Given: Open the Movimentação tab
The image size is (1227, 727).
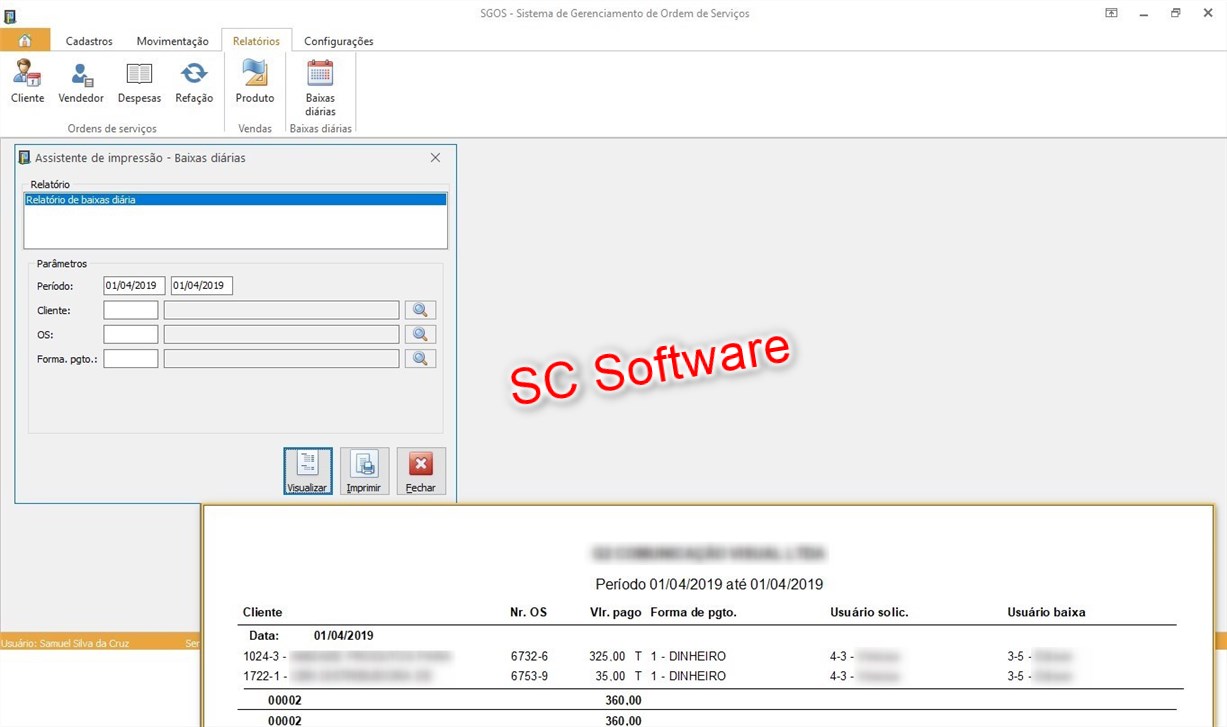Looking at the screenshot, I should pos(172,41).
